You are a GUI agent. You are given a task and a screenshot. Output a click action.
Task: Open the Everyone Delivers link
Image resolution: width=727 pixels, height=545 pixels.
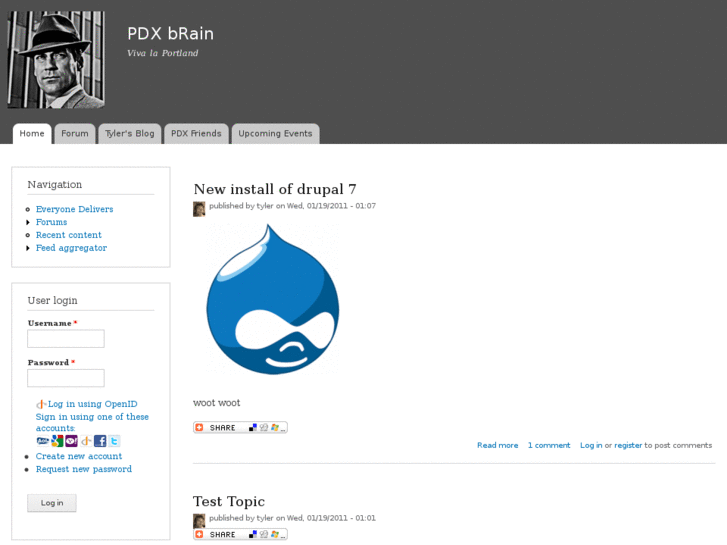75,209
